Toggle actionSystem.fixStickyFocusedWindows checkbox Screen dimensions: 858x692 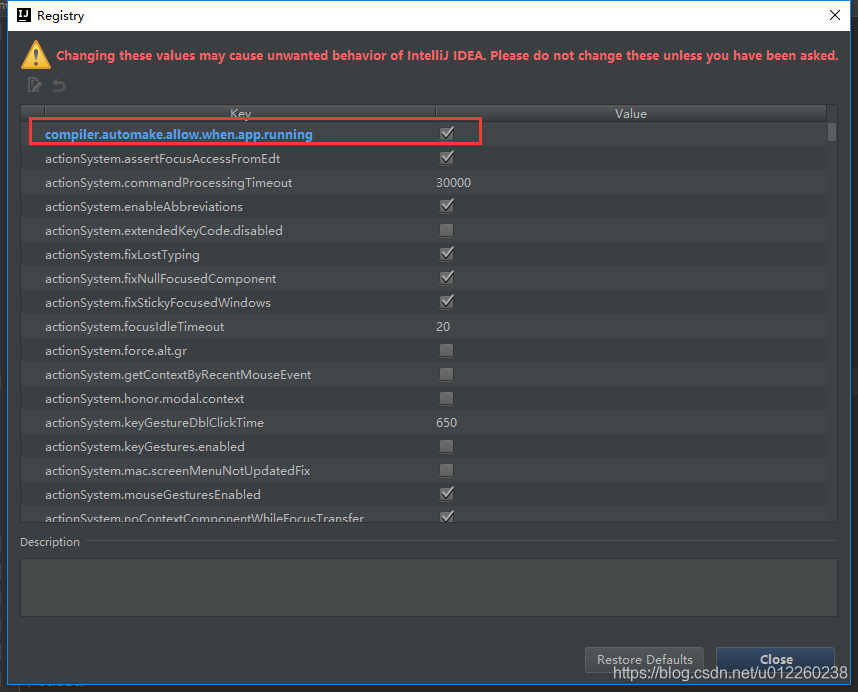tap(447, 302)
